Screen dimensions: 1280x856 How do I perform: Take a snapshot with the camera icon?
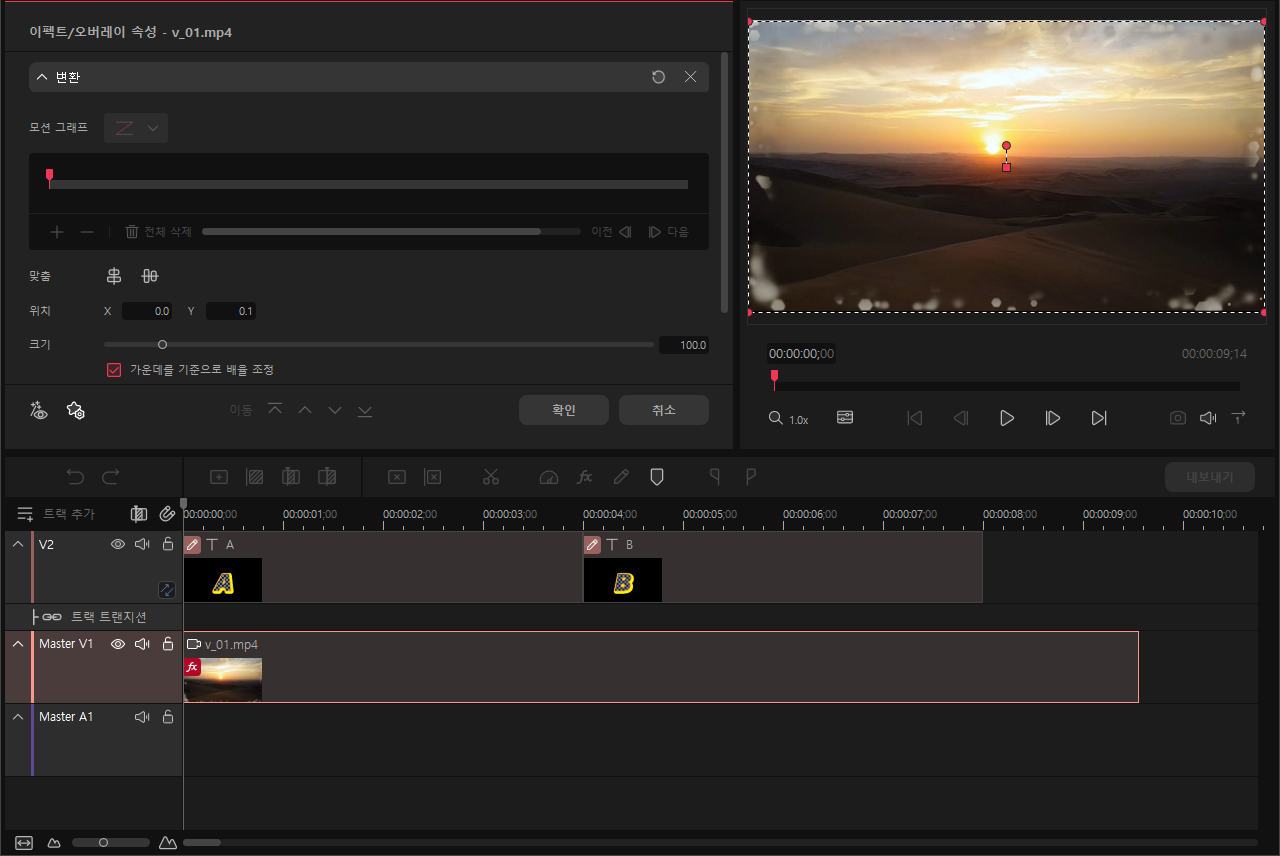(x=1178, y=418)
